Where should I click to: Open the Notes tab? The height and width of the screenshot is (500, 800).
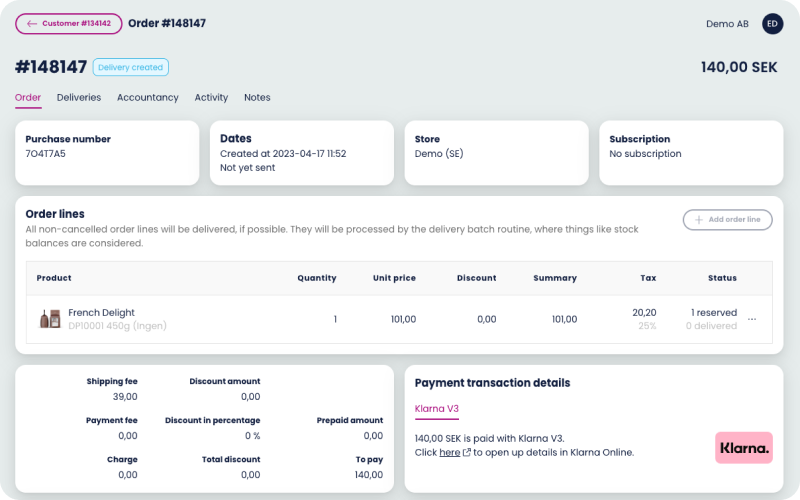click(257, 98)
